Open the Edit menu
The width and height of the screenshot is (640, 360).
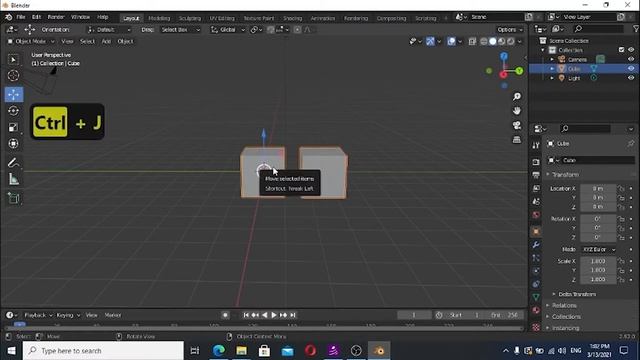pos(36,17)
